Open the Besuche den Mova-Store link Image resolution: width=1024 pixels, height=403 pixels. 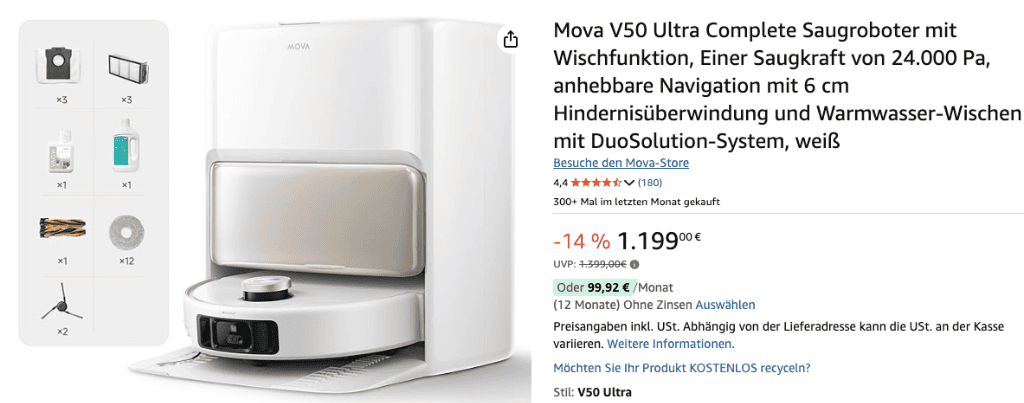tap(621, 163)
